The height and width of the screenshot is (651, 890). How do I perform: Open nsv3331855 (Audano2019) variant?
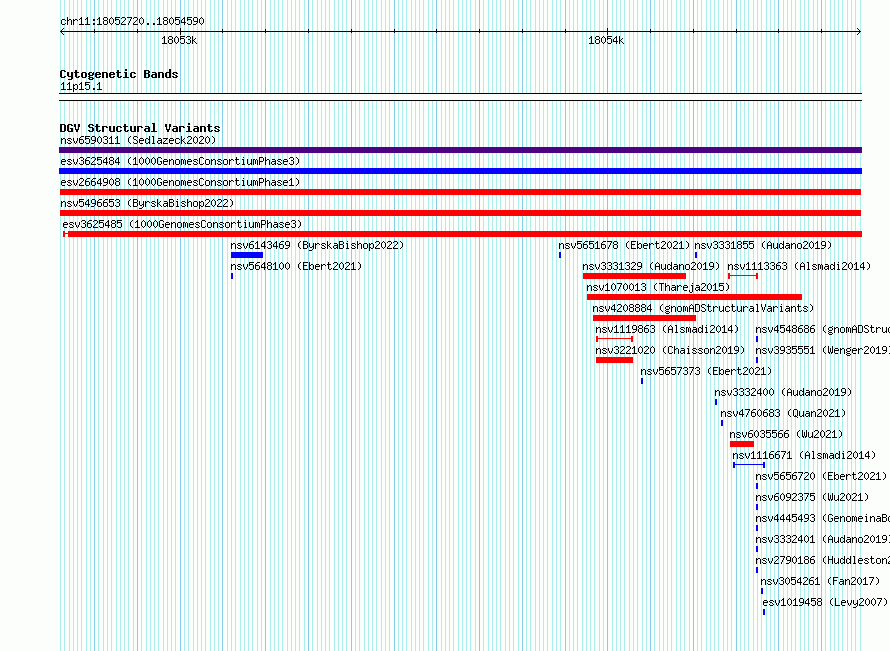pos(763,245)
